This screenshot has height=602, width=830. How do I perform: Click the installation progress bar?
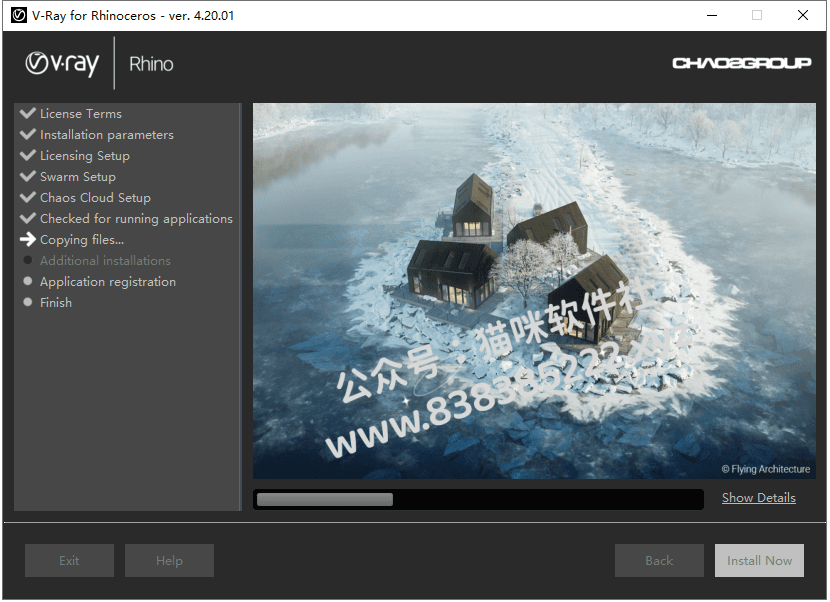(x=479, y=499)
